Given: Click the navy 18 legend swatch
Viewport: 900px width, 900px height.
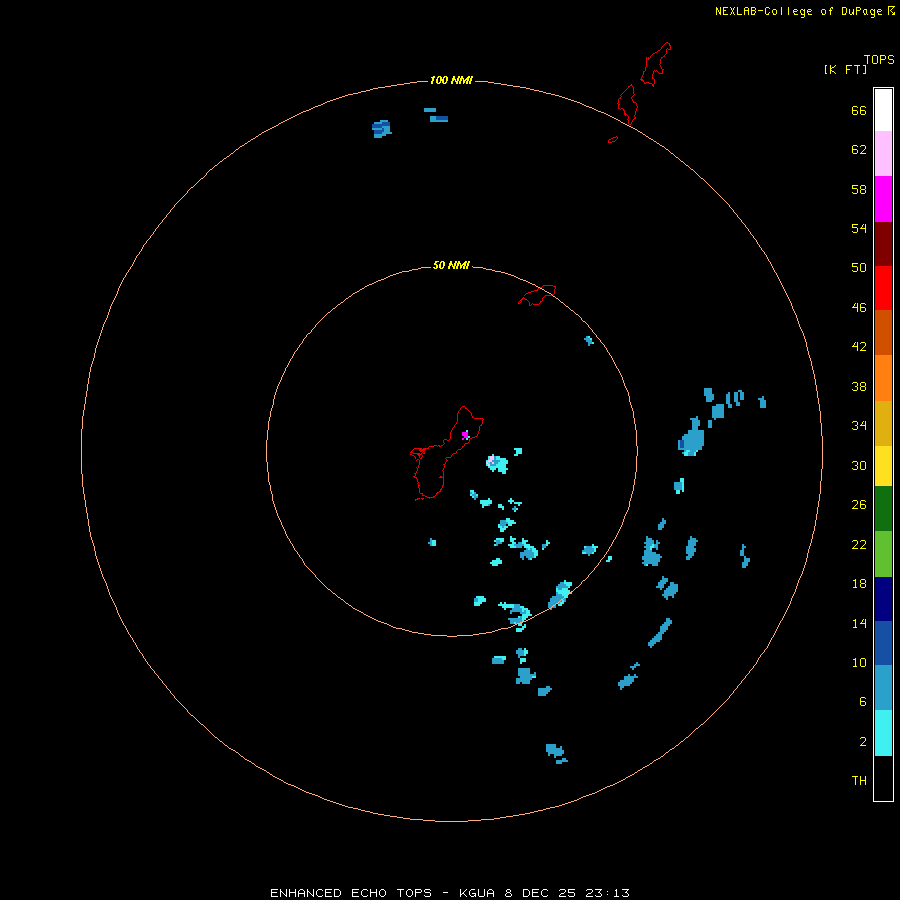Looking at the screenshot, I should (x=883, y=599).
